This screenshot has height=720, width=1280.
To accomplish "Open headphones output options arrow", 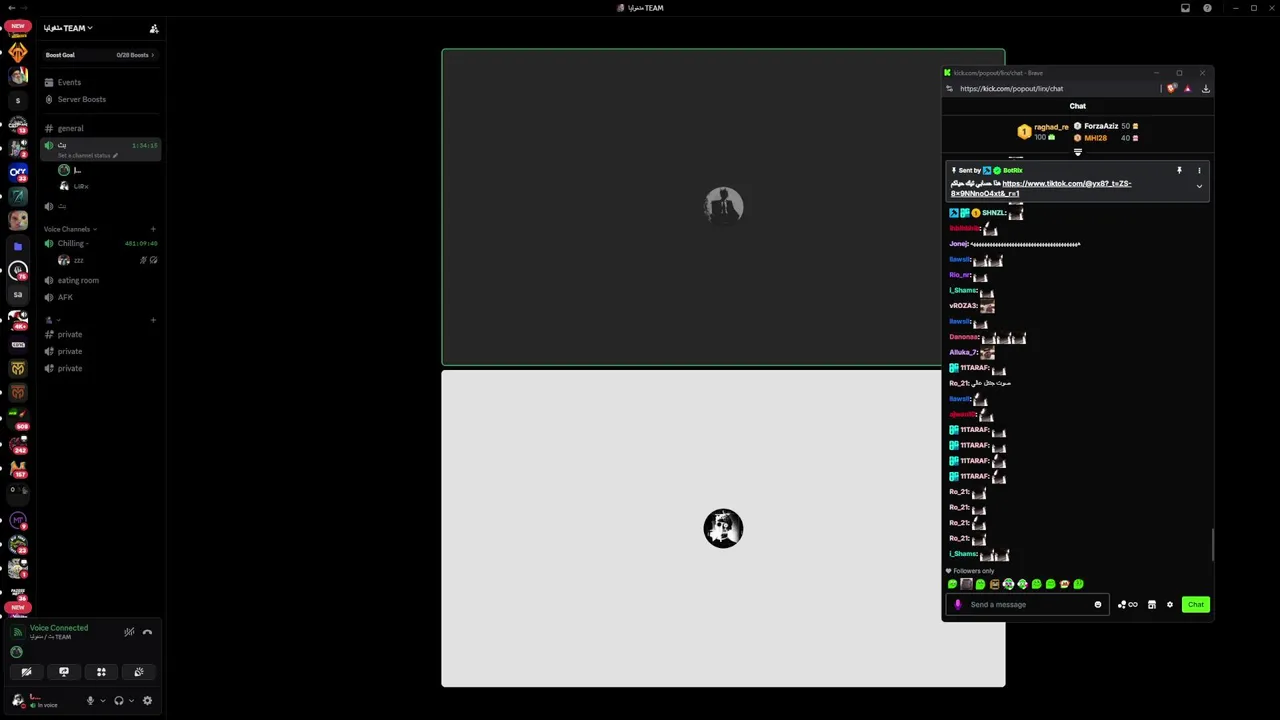I will click(131, 701).
